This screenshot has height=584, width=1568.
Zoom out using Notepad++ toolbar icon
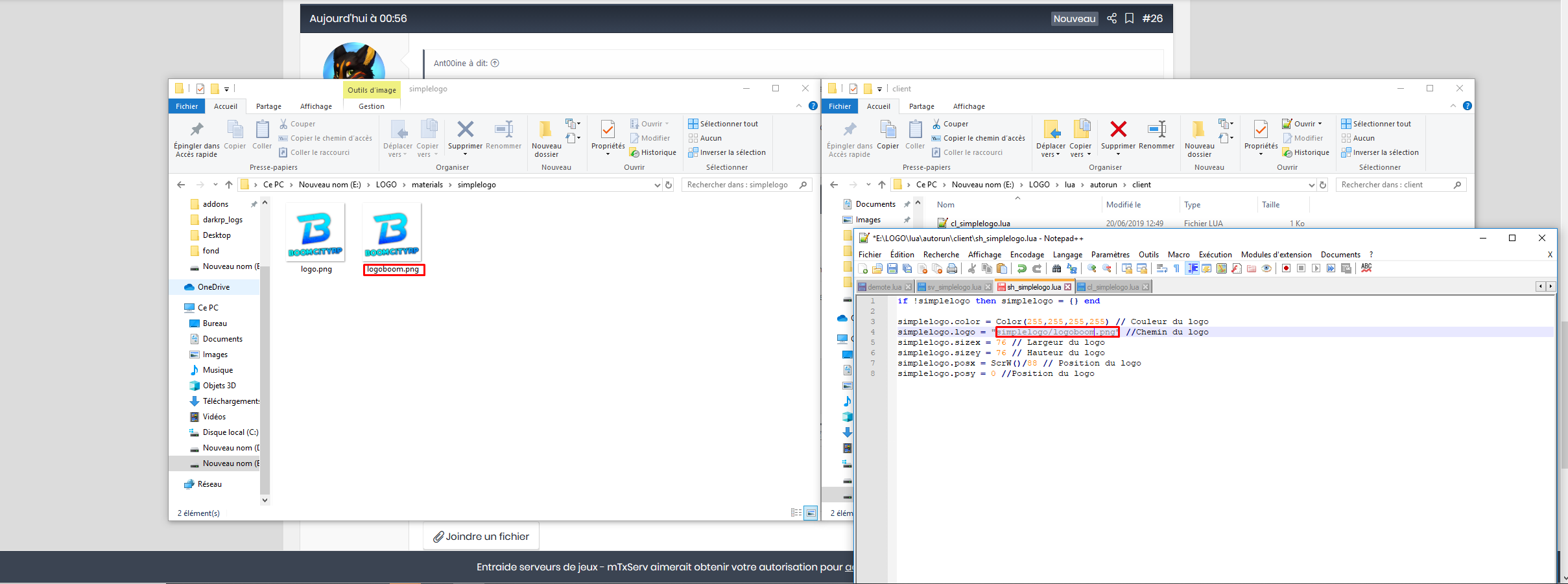[1107, 268]
